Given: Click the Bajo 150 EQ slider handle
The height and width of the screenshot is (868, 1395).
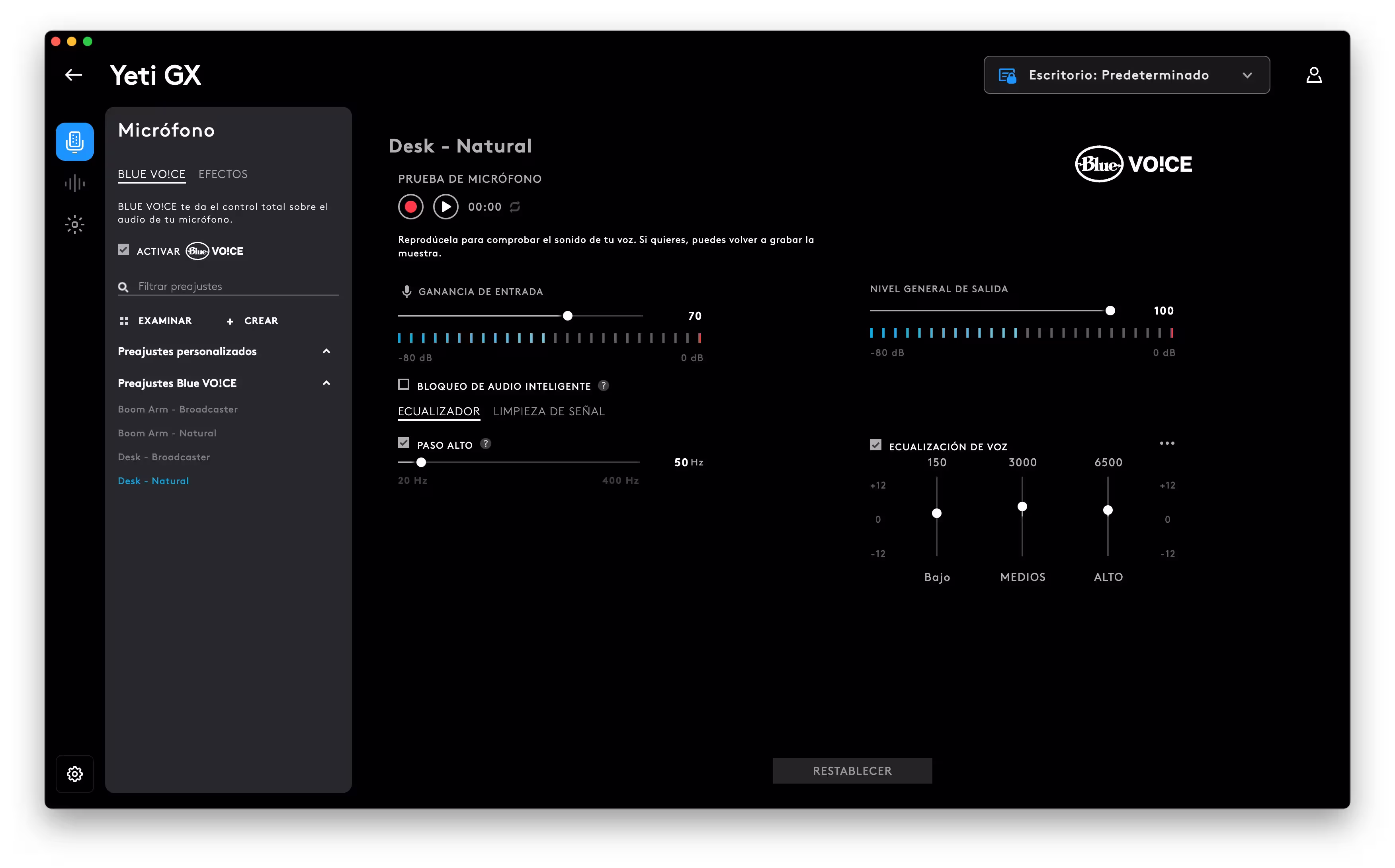Looking at the screenshot, I should (936, 513).
